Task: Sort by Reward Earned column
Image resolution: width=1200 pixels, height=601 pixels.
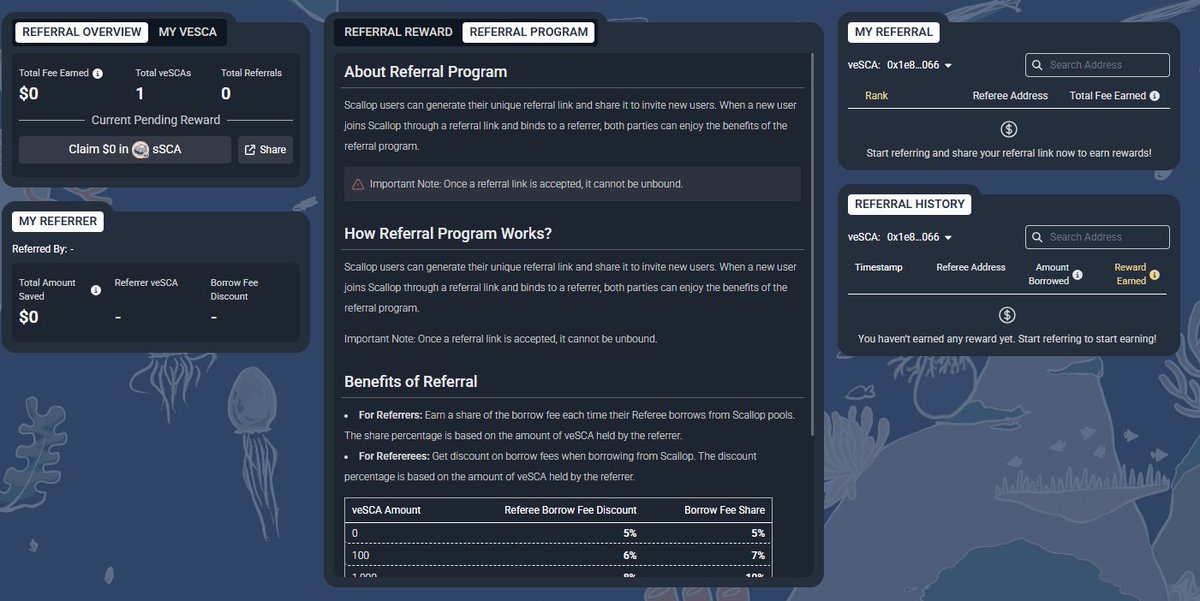Action: point(1130,274)
